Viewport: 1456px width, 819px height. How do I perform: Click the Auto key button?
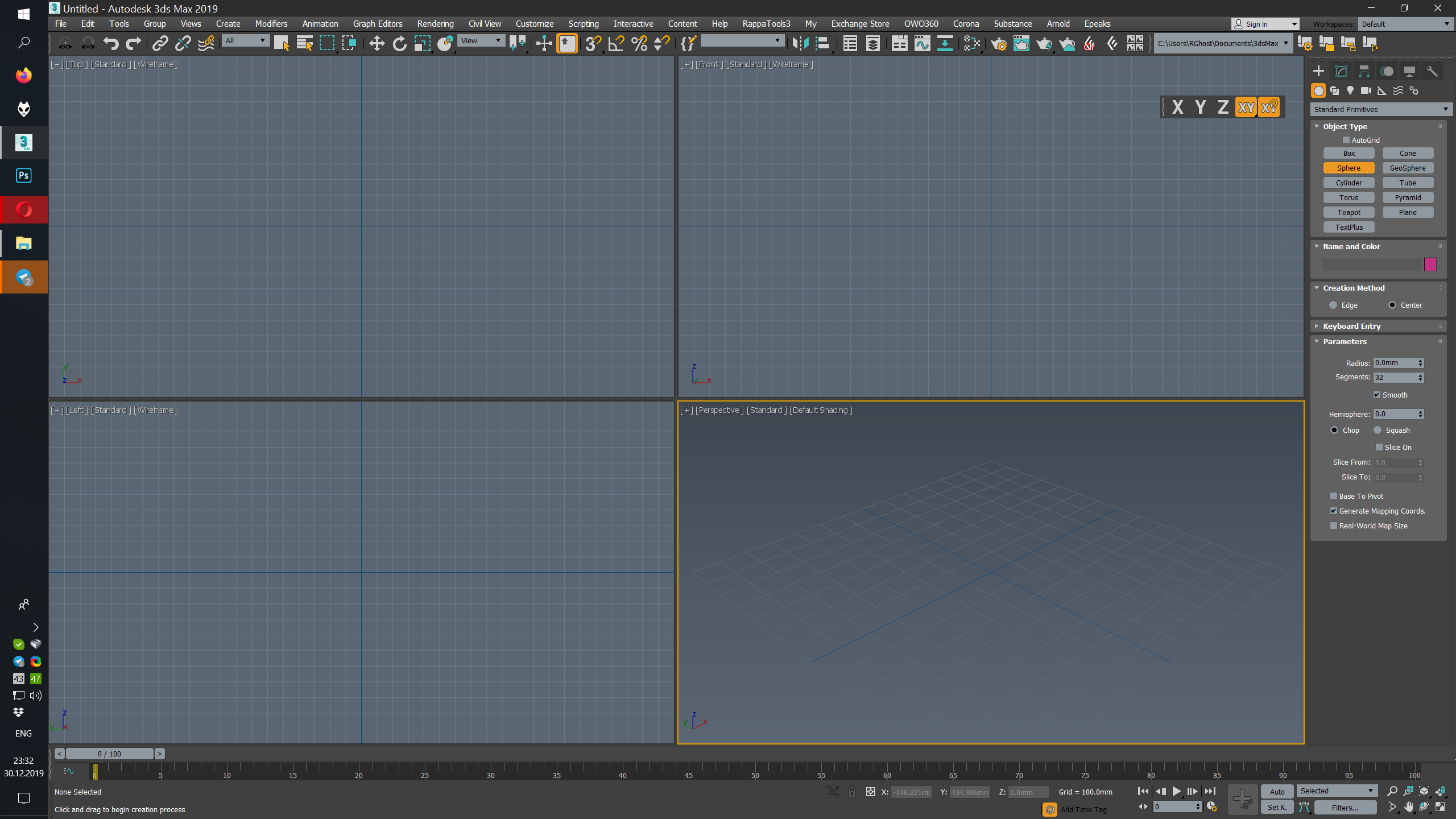point(1277,792)
